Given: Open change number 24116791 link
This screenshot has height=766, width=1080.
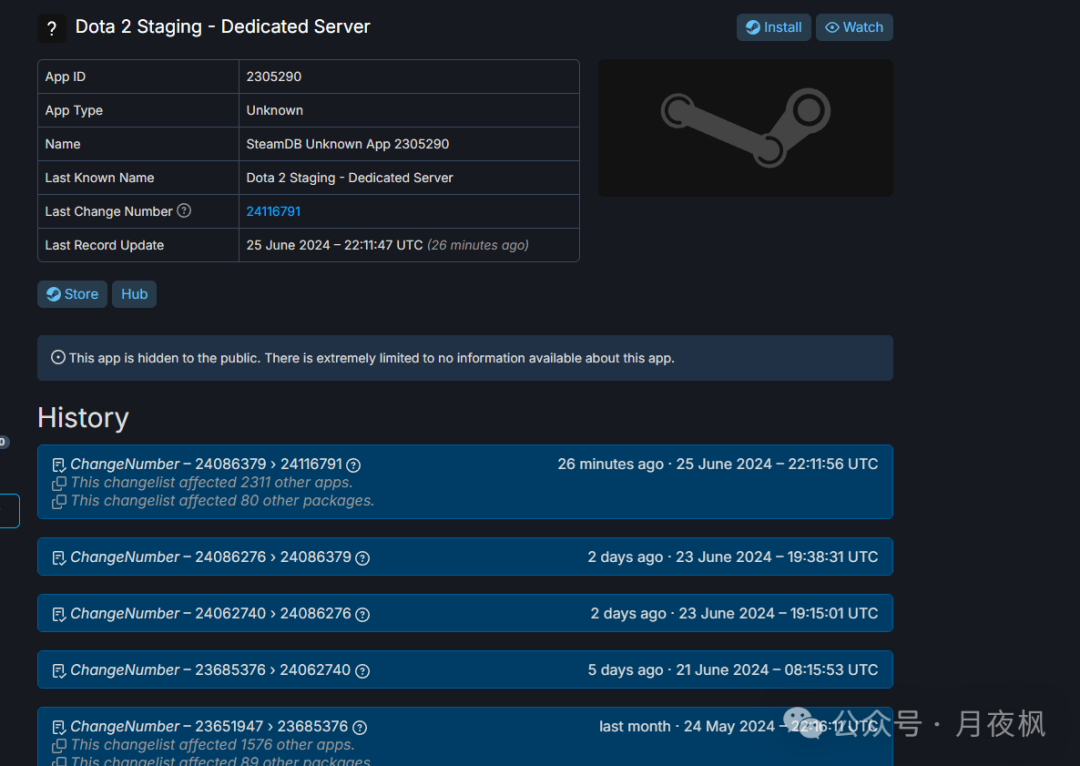Looking at the screenshot, I should [x=273, y=211].
